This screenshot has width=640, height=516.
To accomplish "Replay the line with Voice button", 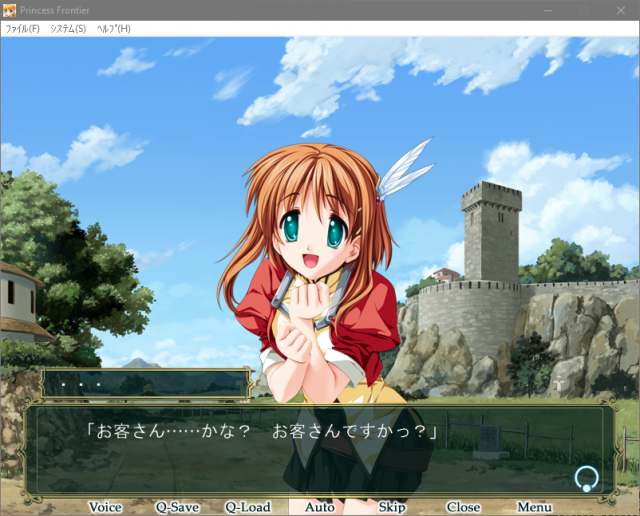I will (x=105, y=507).
